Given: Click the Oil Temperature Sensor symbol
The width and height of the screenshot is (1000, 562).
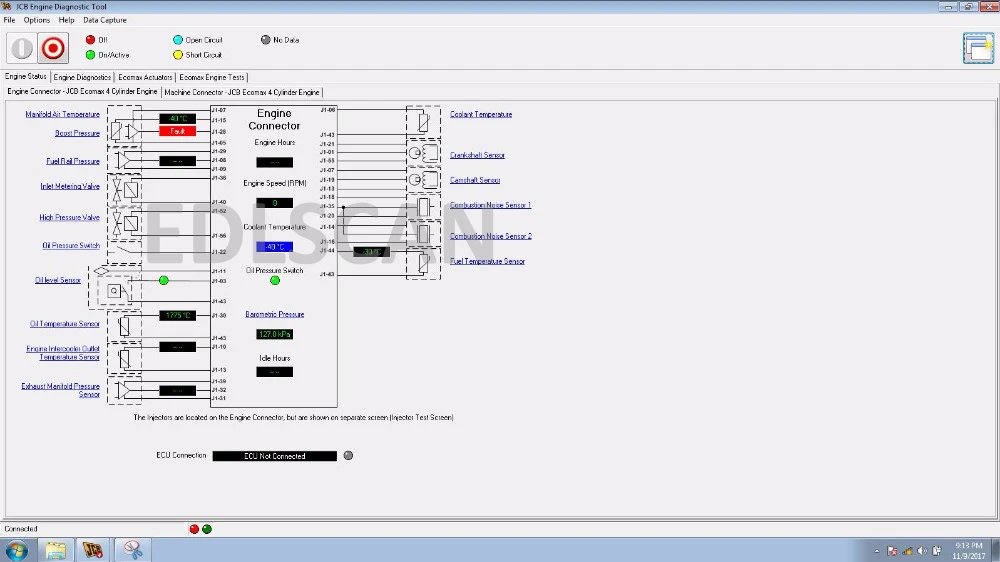Looking at the screenshot, I should tap(124, 327).
